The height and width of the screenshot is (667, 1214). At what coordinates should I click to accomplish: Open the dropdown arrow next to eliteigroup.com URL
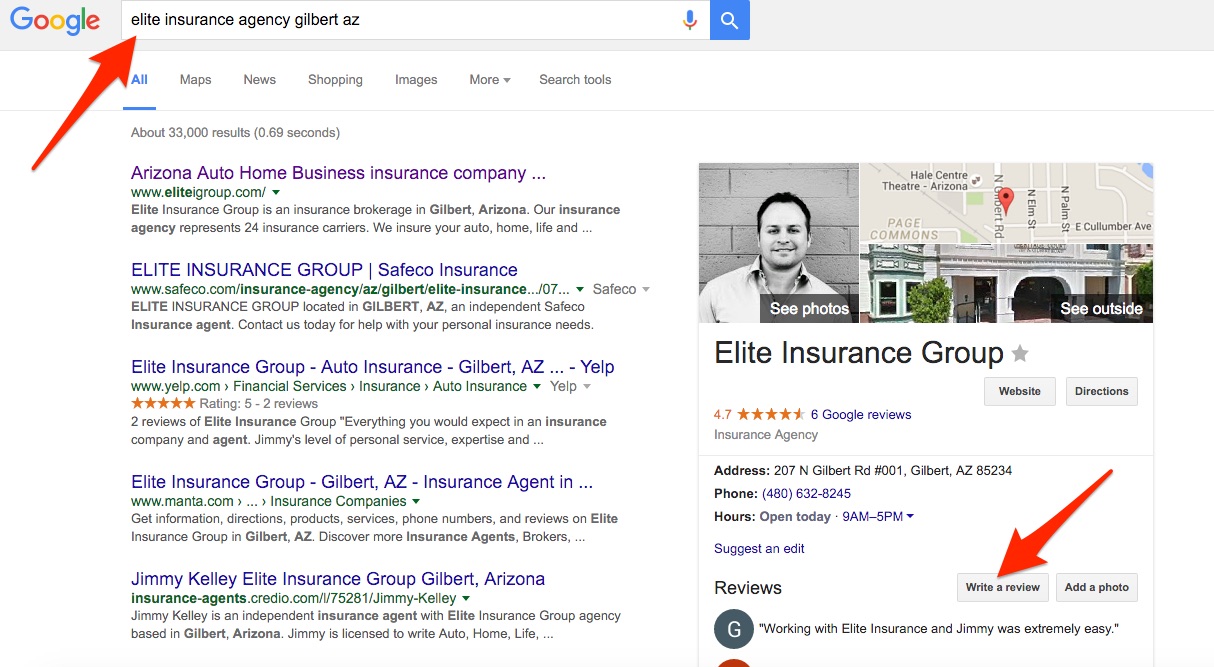(x=277, y=191)
